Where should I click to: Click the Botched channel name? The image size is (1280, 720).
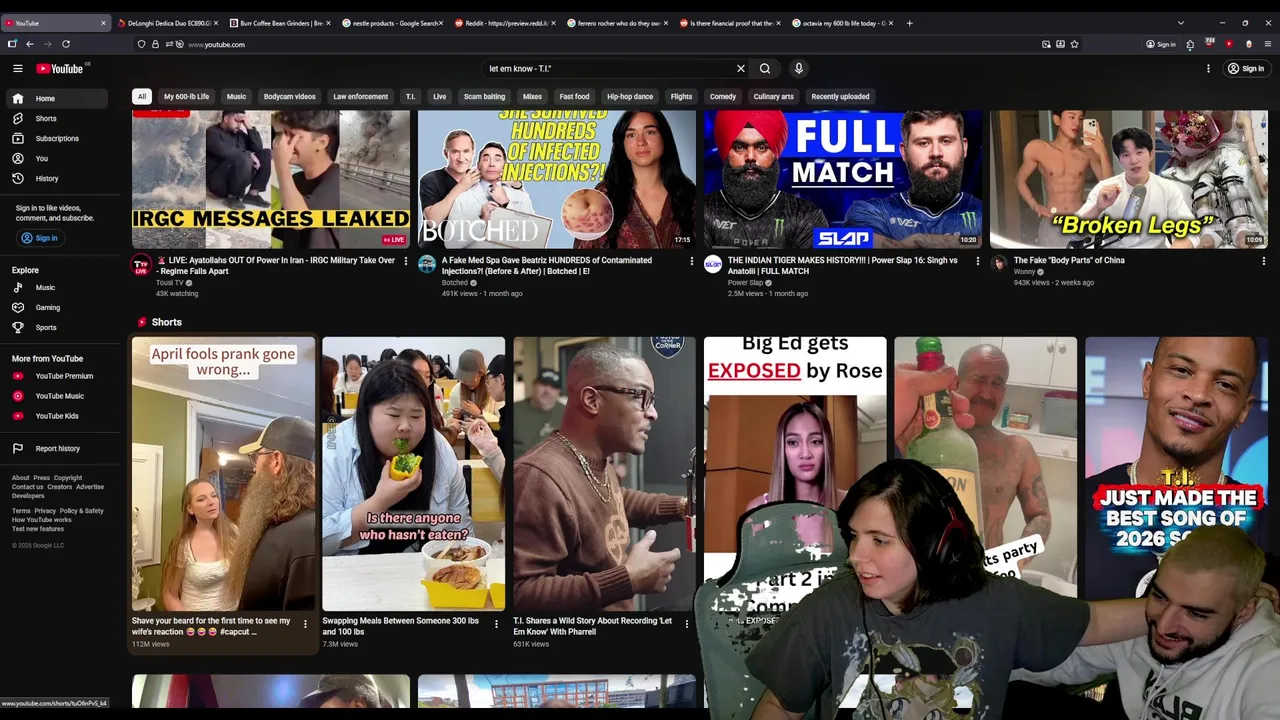coord(455,283)
